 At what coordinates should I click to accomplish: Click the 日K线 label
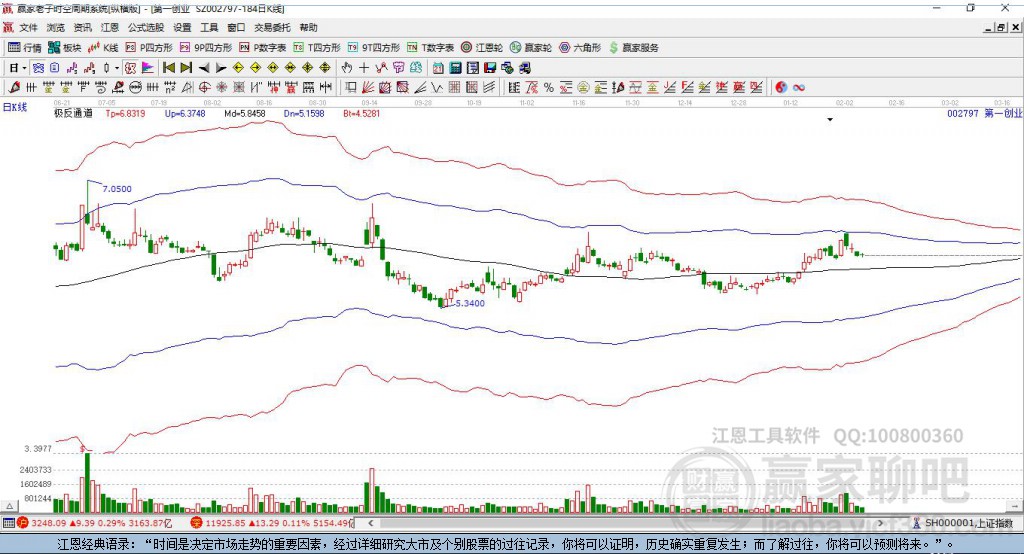click(x=15, y=107)
